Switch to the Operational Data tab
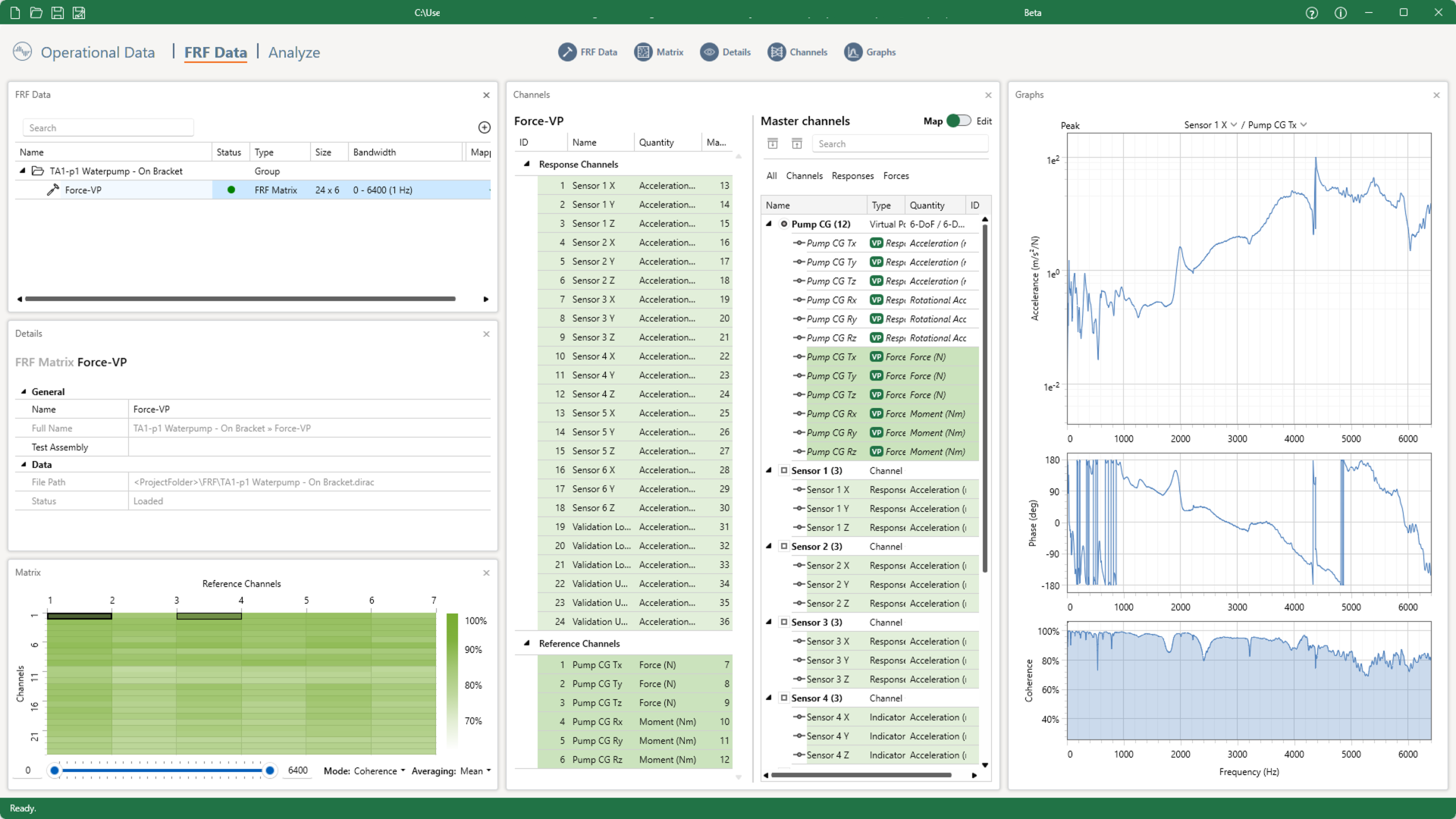 (98, 52)
